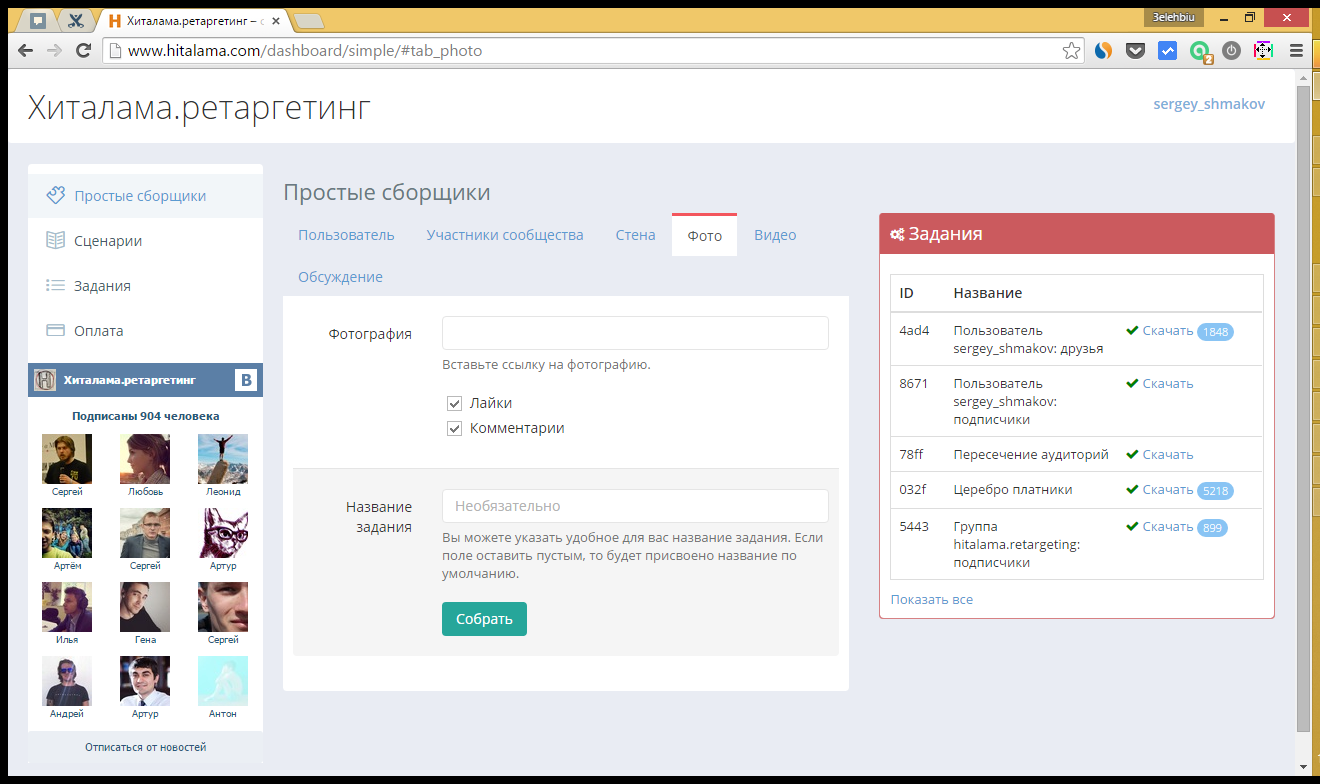Switch to Пользователь tab
The image size is (1320, 784).
click(346, 235)
